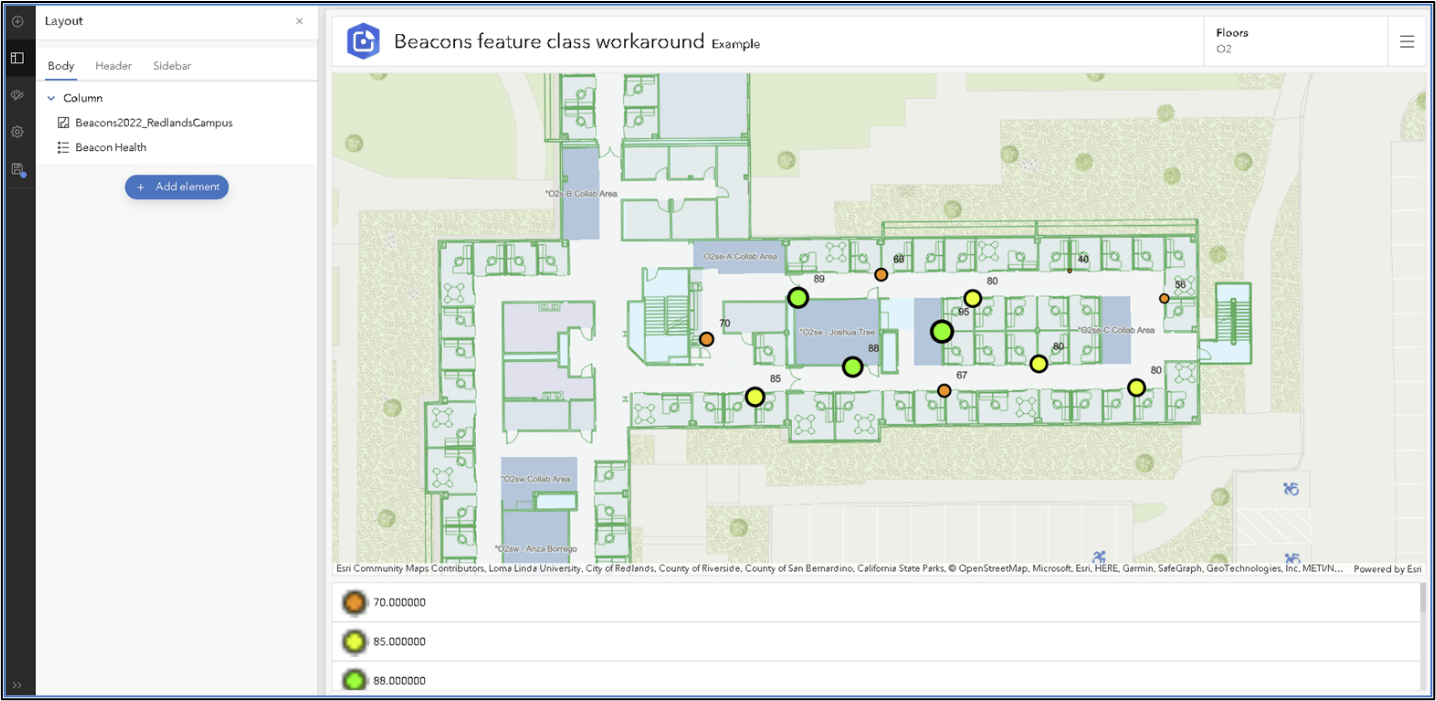Screen dimensions: 1436x701
Task: Select the 88.000000 row in the beacon list
Action: click(400, 679)
